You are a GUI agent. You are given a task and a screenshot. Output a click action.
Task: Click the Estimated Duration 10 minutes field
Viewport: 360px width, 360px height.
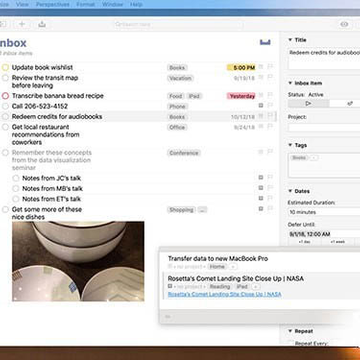324,212
